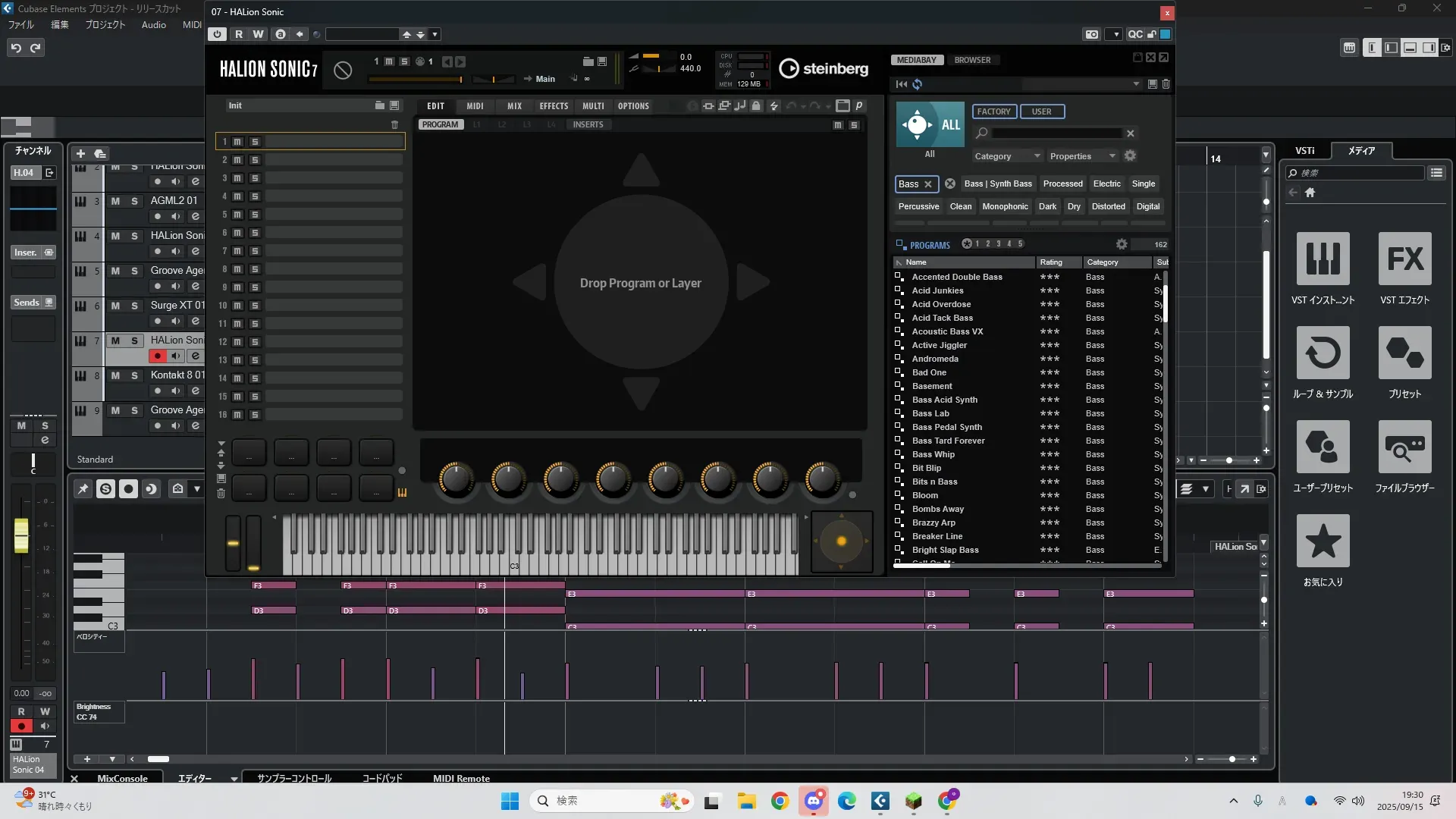Screen dimensions: 1456x819
Task: Open the Category filter dropdown
Action: 1006,156
